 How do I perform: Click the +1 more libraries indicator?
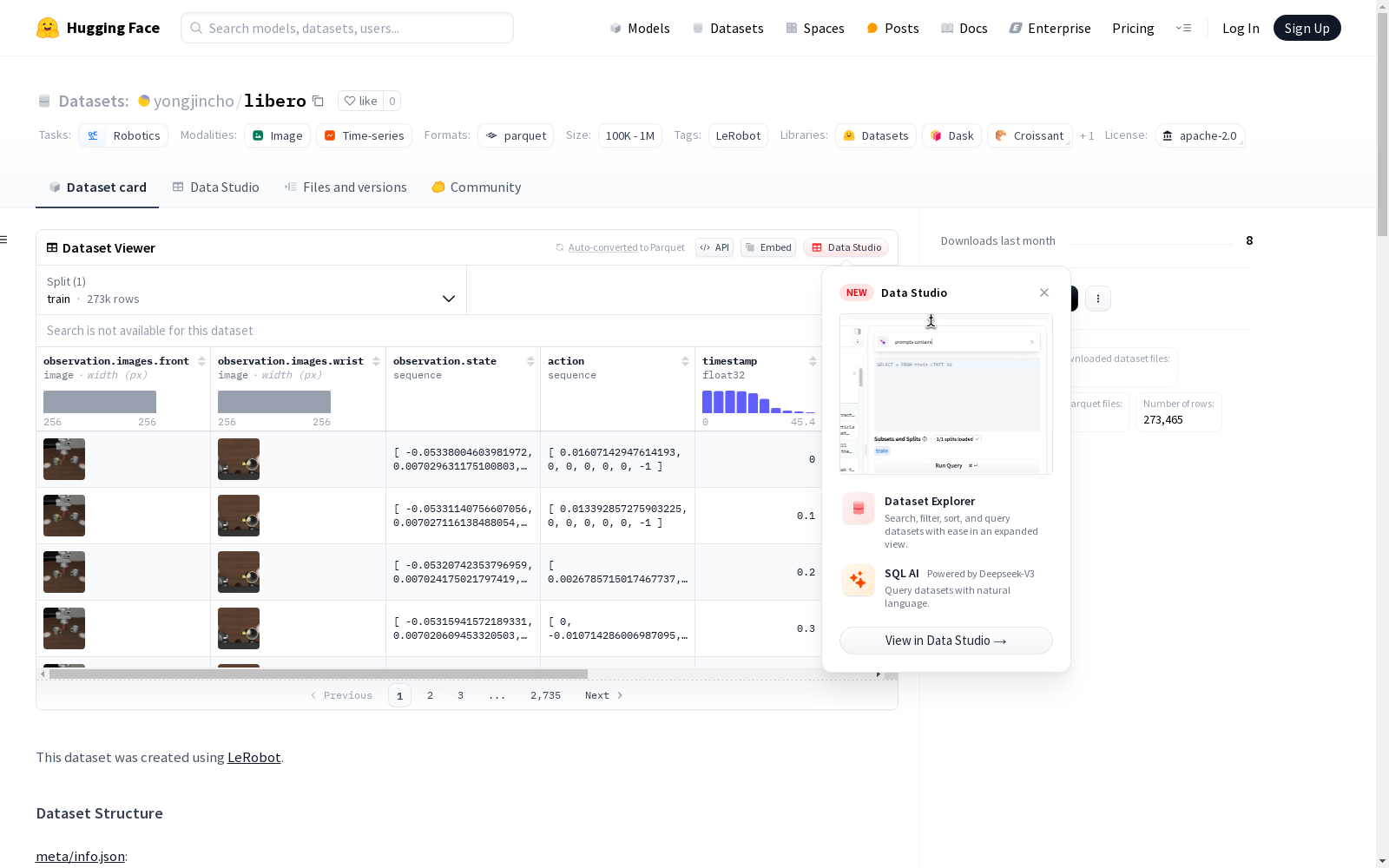(1087, 135)
